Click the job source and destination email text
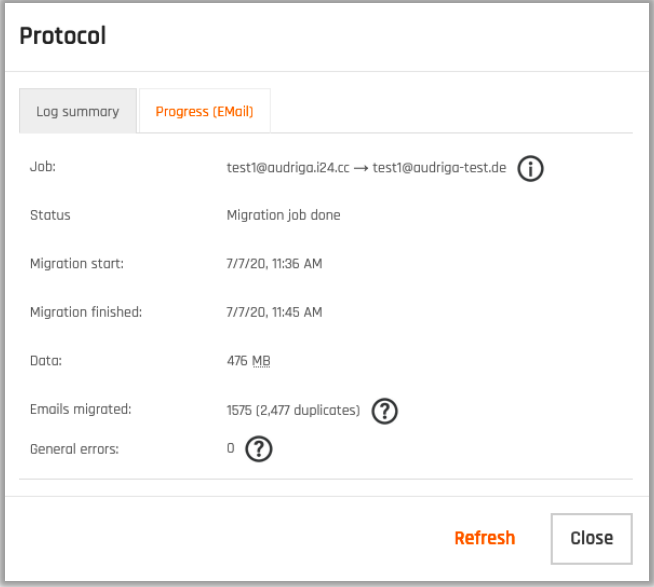 (x=367, y=168)
